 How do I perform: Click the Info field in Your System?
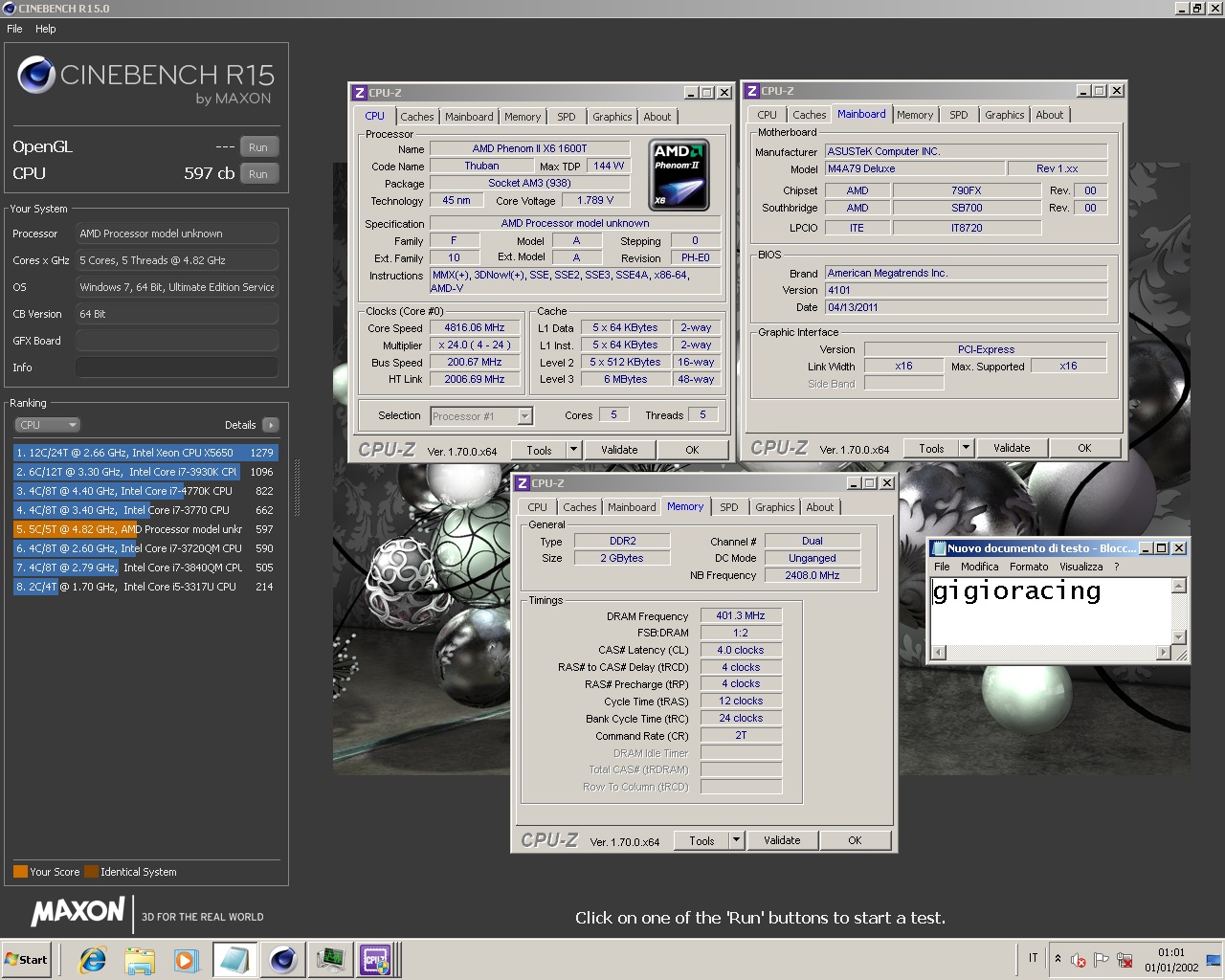coord(177,367)
